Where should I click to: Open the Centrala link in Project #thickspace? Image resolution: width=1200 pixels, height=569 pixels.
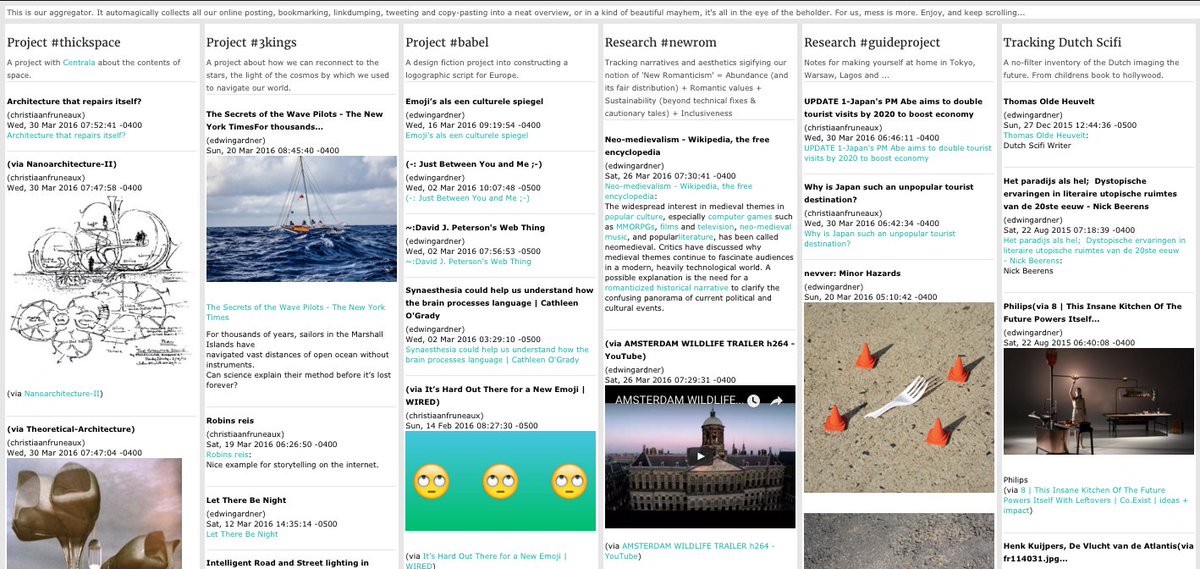click(x=80, y=62)
